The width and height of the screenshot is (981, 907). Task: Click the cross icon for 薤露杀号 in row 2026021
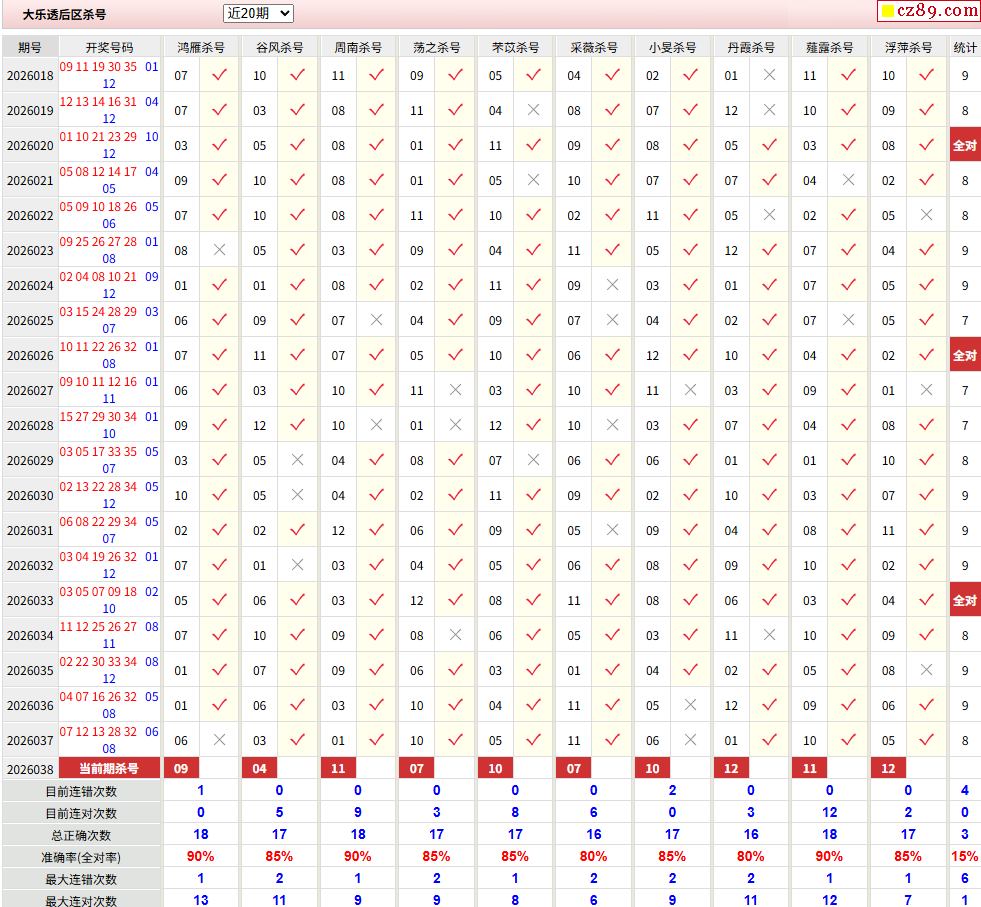[848, 180]
